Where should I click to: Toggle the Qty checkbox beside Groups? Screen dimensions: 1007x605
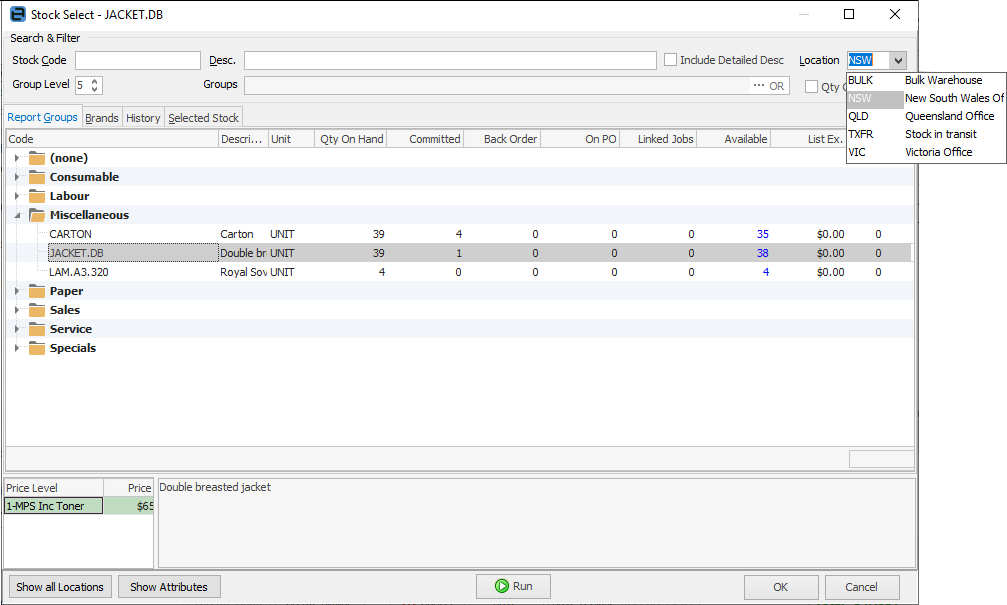click(x=812, y=87)
